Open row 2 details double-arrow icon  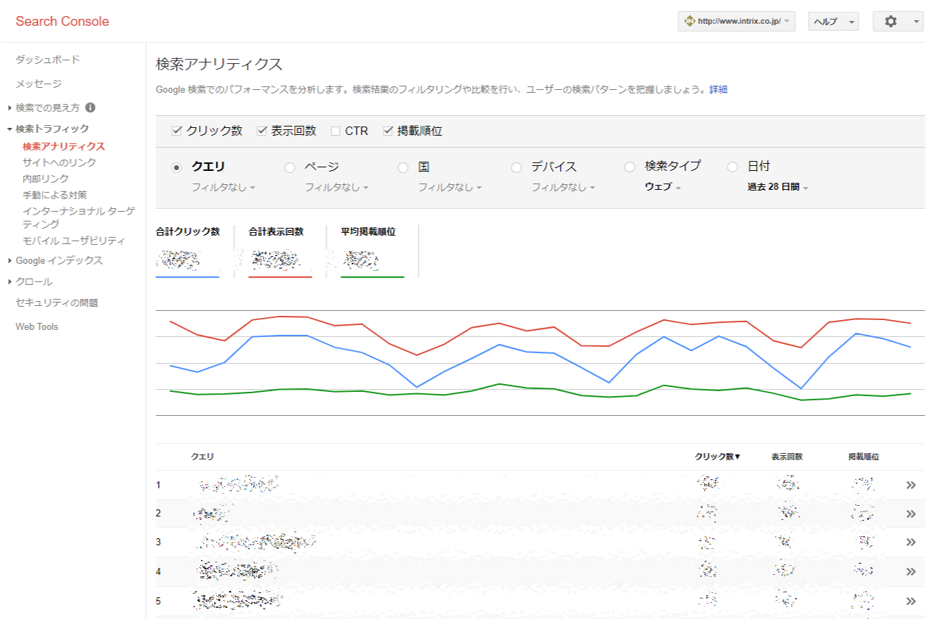(x=911, y=514)
